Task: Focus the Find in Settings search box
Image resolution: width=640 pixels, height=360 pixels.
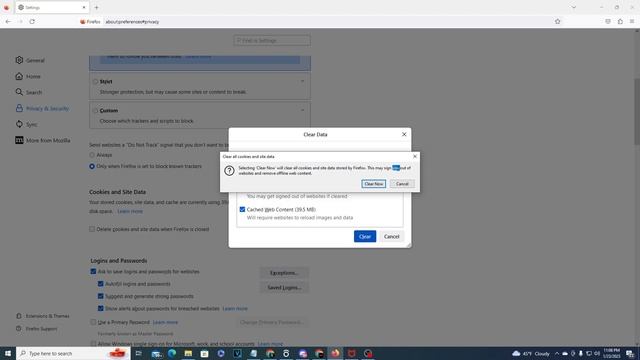Action: [272, 40]
